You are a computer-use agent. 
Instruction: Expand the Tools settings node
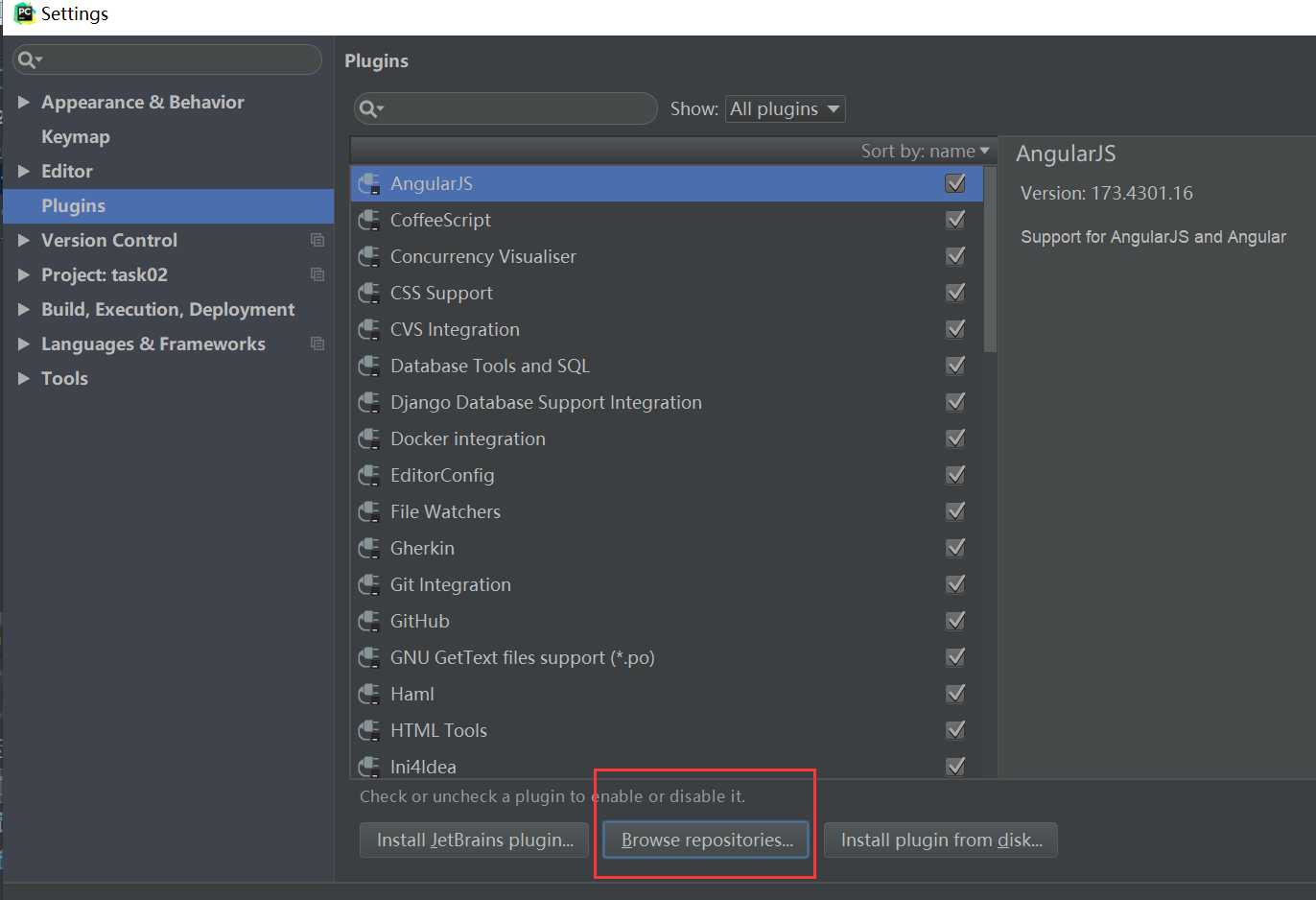tap(24, 378)
